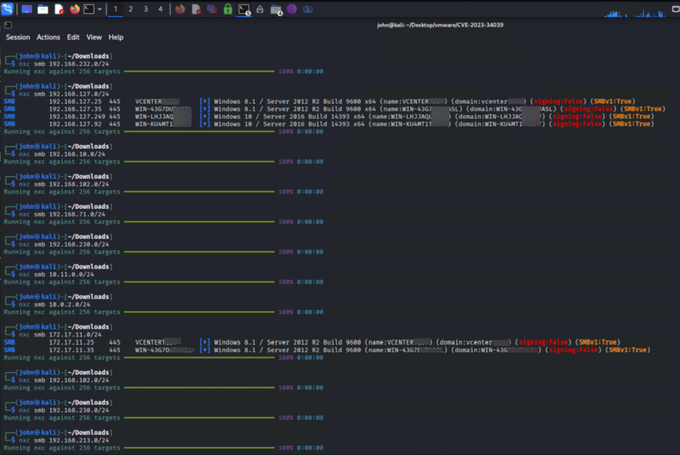Click the command nxc smb 192.168.213.0/24
The image size is (680, 455).
[x=64, y=440]
